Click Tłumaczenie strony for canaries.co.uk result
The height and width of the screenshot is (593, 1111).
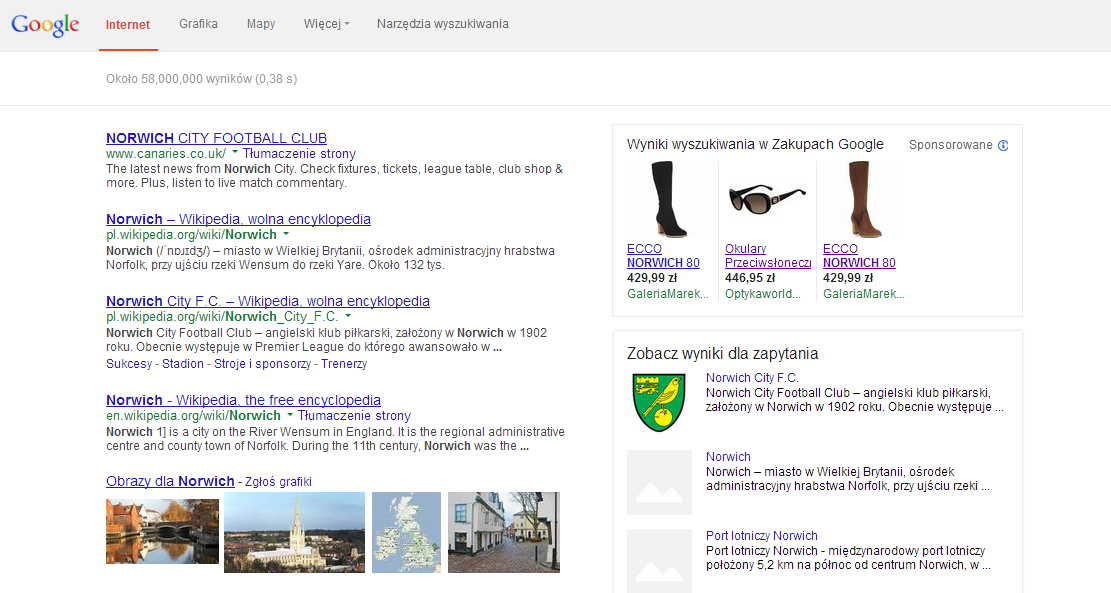[299, 154]
